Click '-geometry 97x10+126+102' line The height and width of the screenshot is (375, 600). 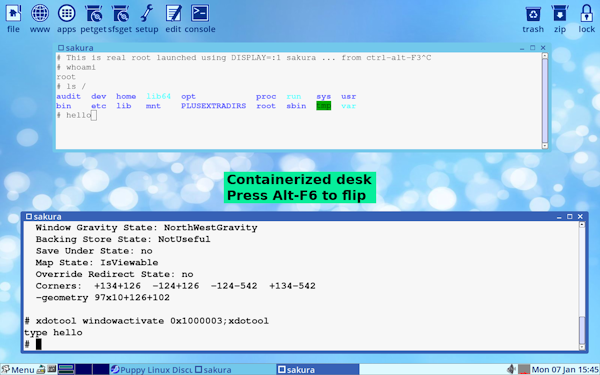pyautogui.click(x=103, y=298)
